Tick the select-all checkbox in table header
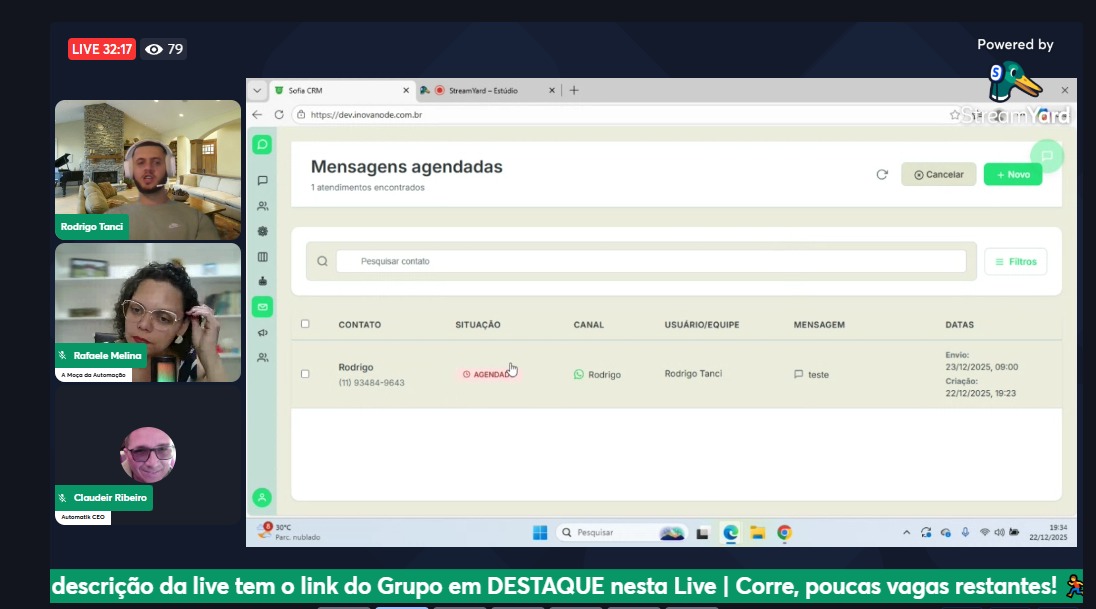Screen dimensions: 1096x609 (306, 324)
